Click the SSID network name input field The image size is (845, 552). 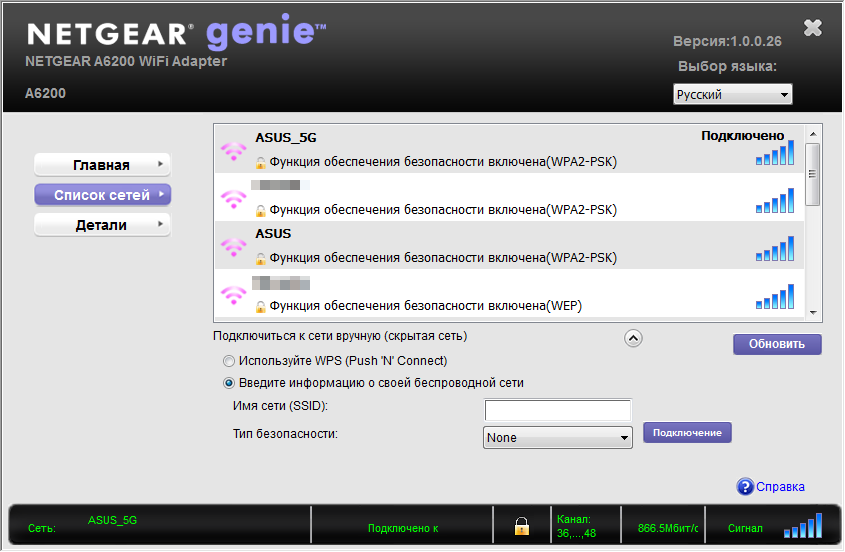[558, 410]
